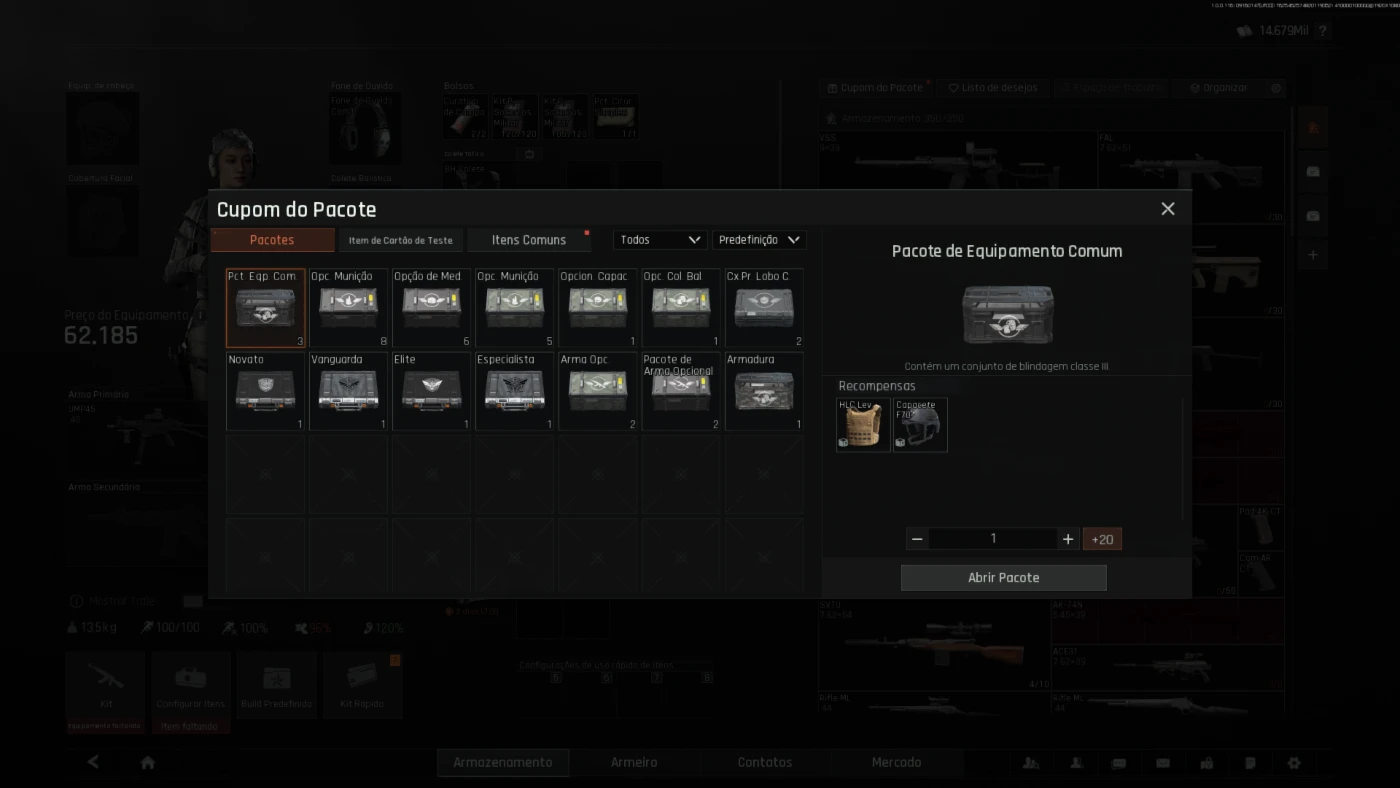Click the Cupom do Pacote background button
Viewport: 1400px width, 788px height.
[876, 88]
